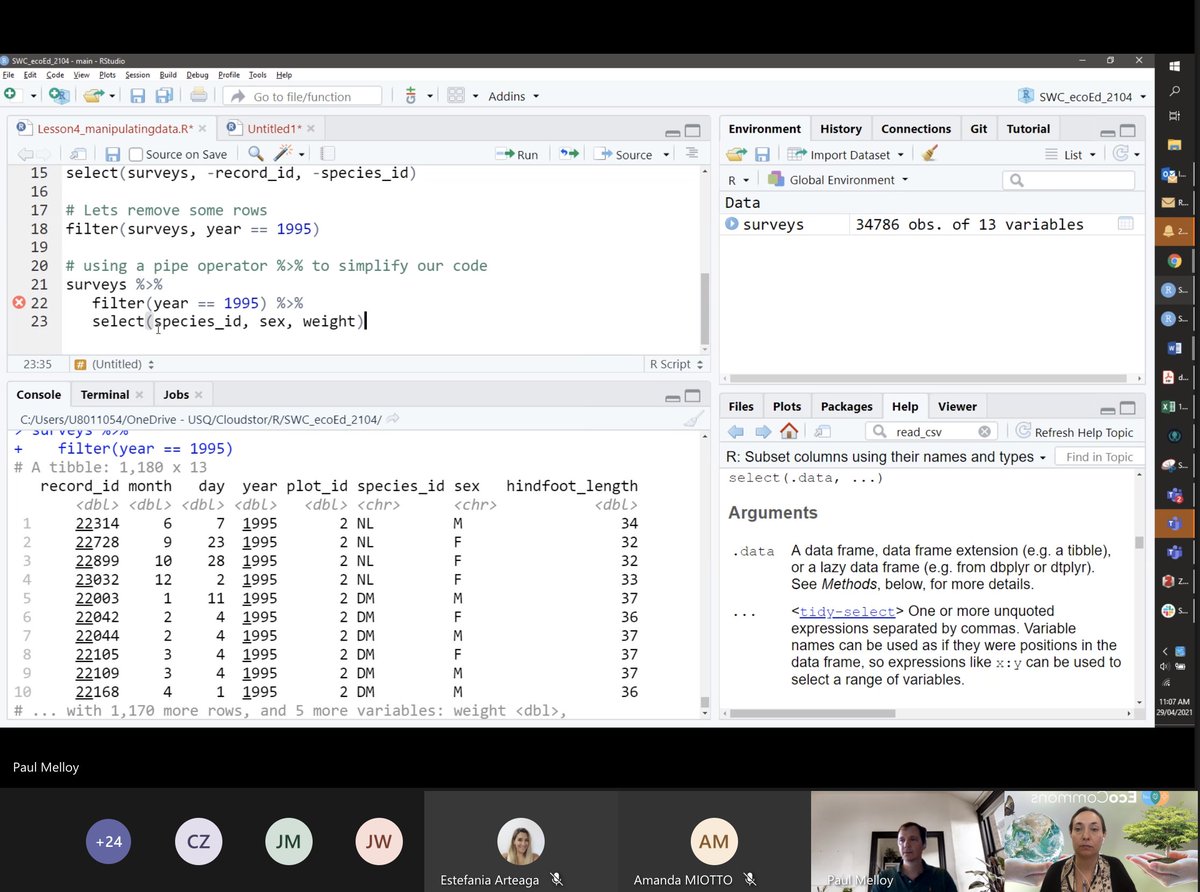Open the Tools menu

[x=257, y=75]
